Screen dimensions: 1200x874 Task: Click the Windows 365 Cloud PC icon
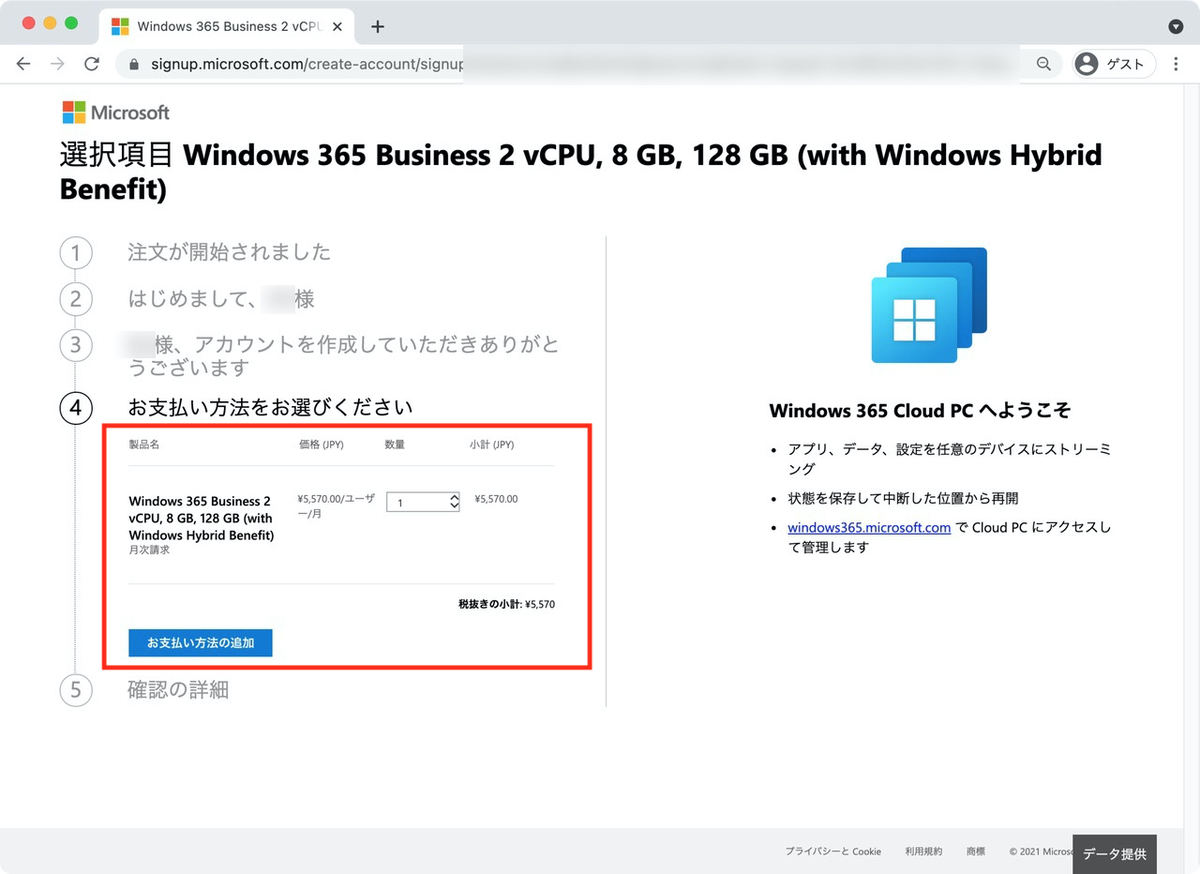tap(929, 305)
